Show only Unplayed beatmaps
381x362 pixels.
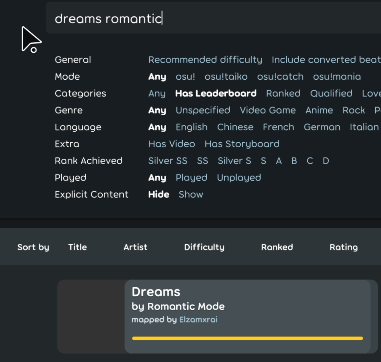tap(239, 178)
